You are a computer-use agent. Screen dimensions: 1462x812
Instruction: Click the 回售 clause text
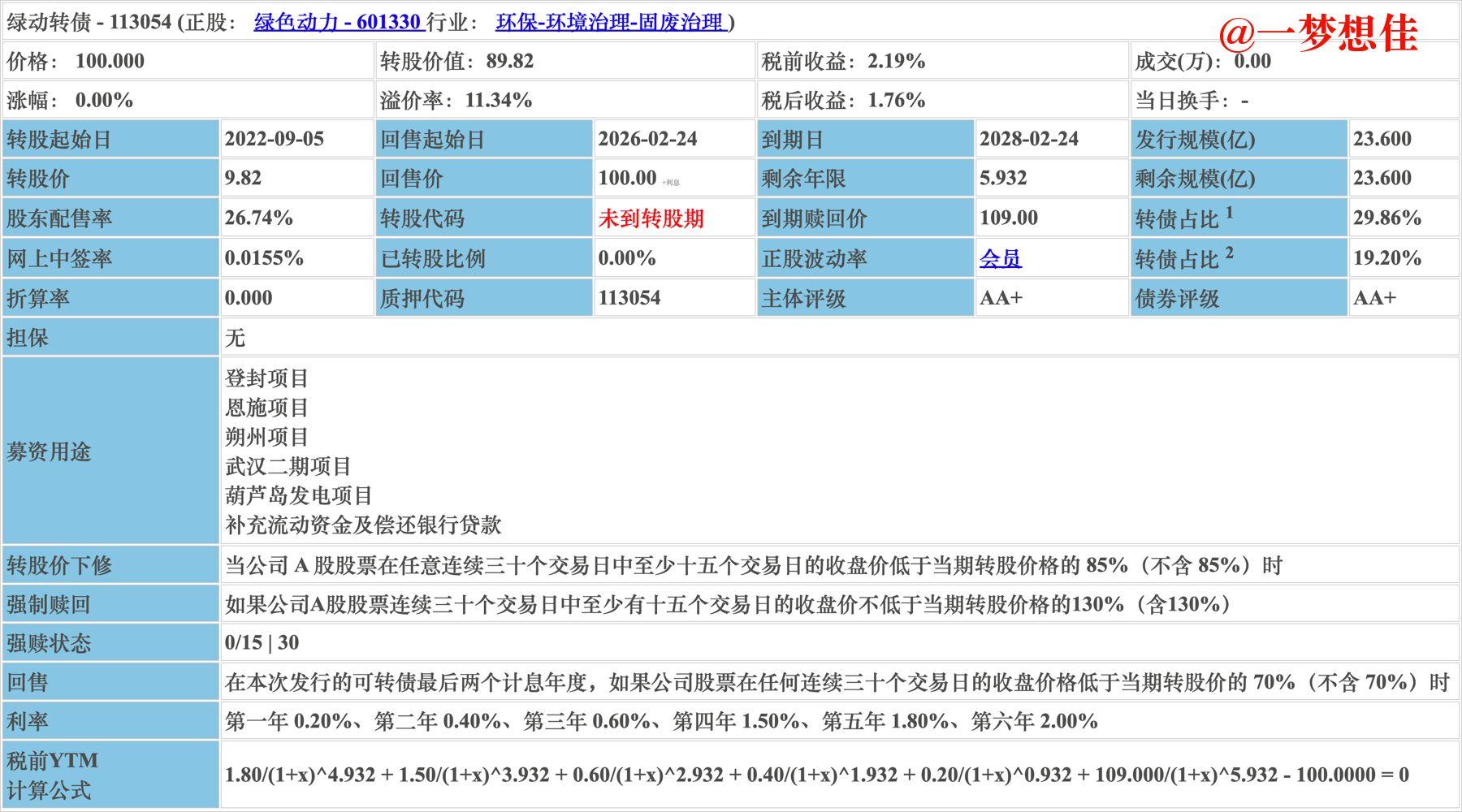[837, 682]
